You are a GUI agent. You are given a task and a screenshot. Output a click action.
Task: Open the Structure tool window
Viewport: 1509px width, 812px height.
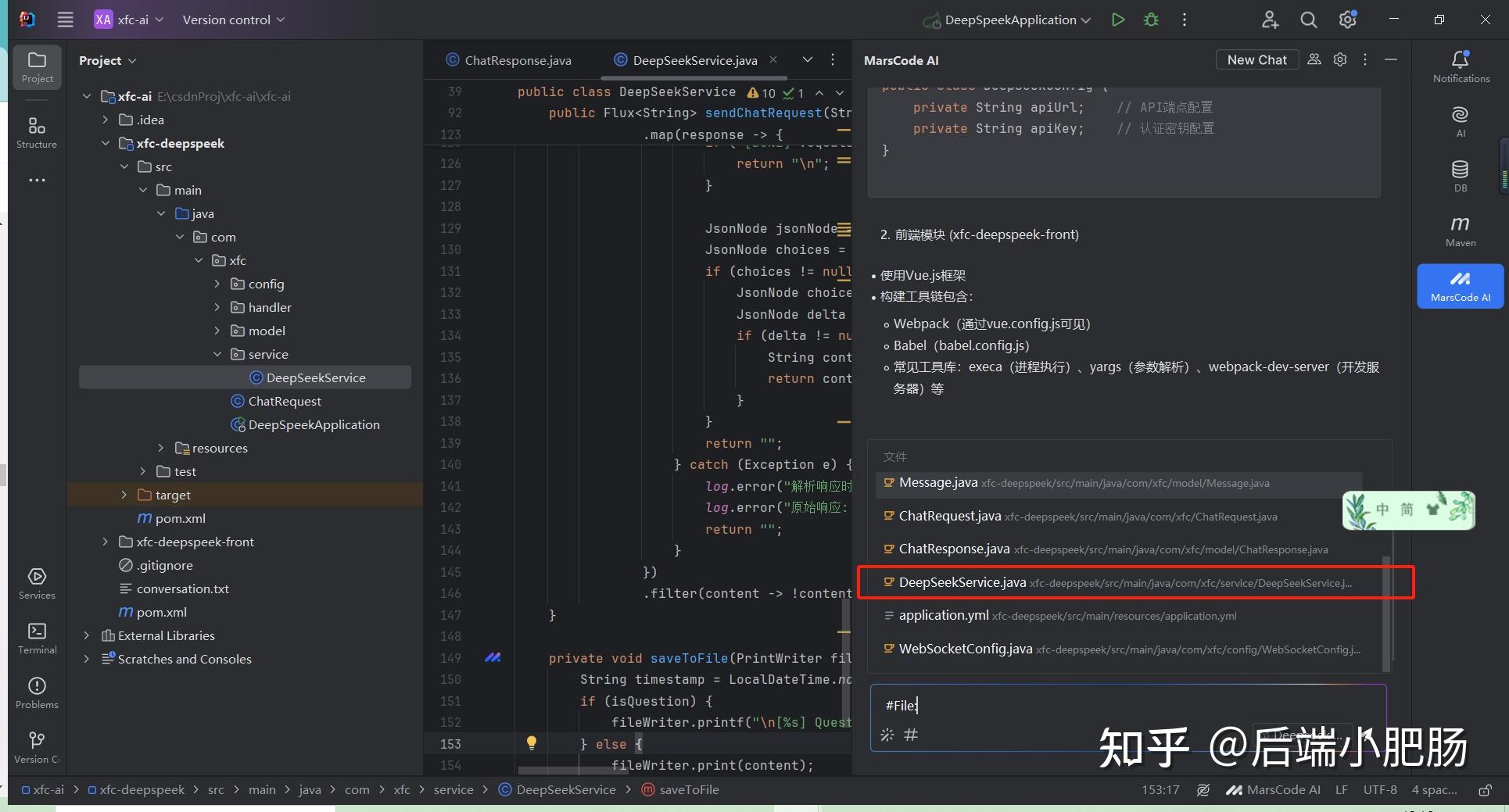pyautogui.click(x=36, y=129)
